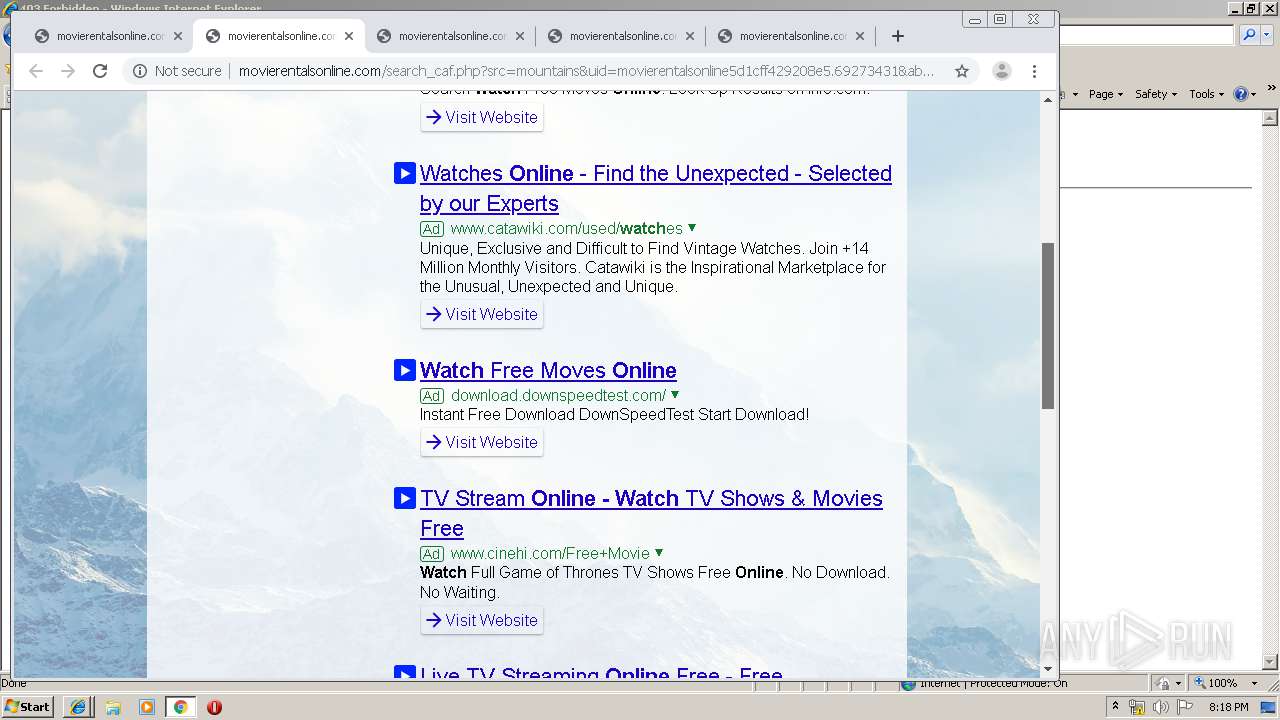Click the volume speaker tray icon
The image size is (1280, 720).
point(1160,707)
